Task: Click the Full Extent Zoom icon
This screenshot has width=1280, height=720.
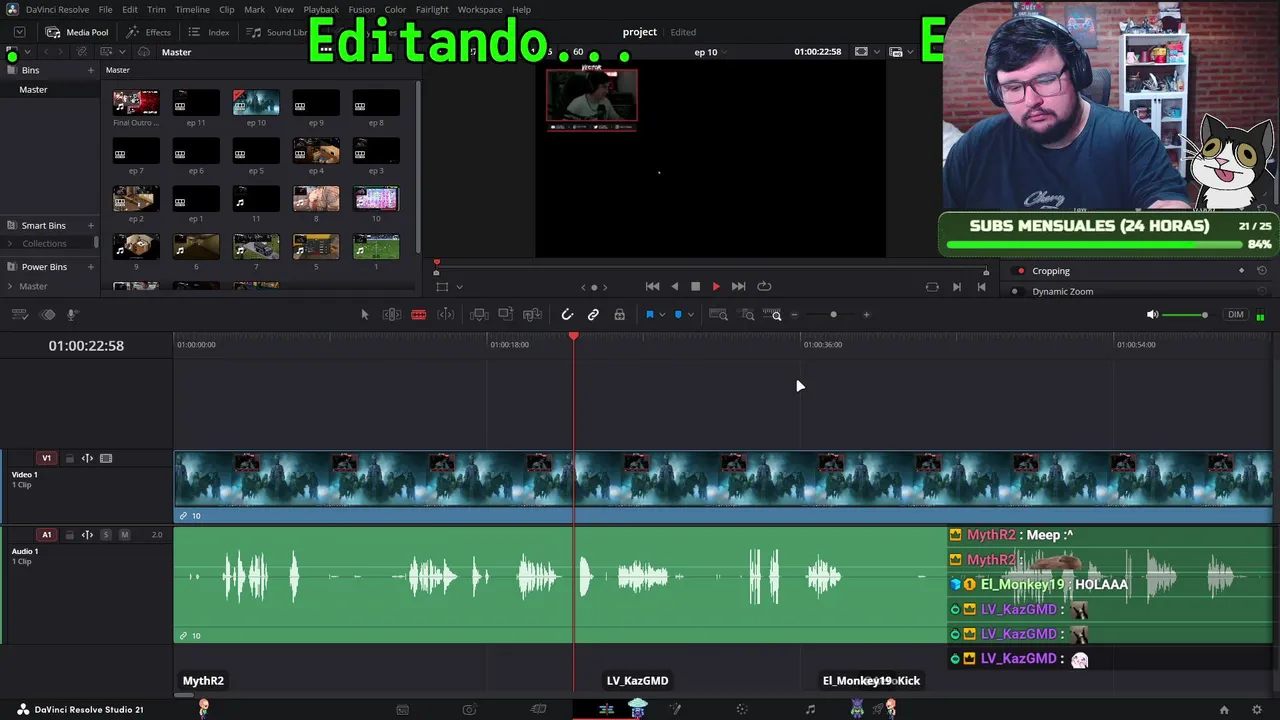Action: point(719,315)
